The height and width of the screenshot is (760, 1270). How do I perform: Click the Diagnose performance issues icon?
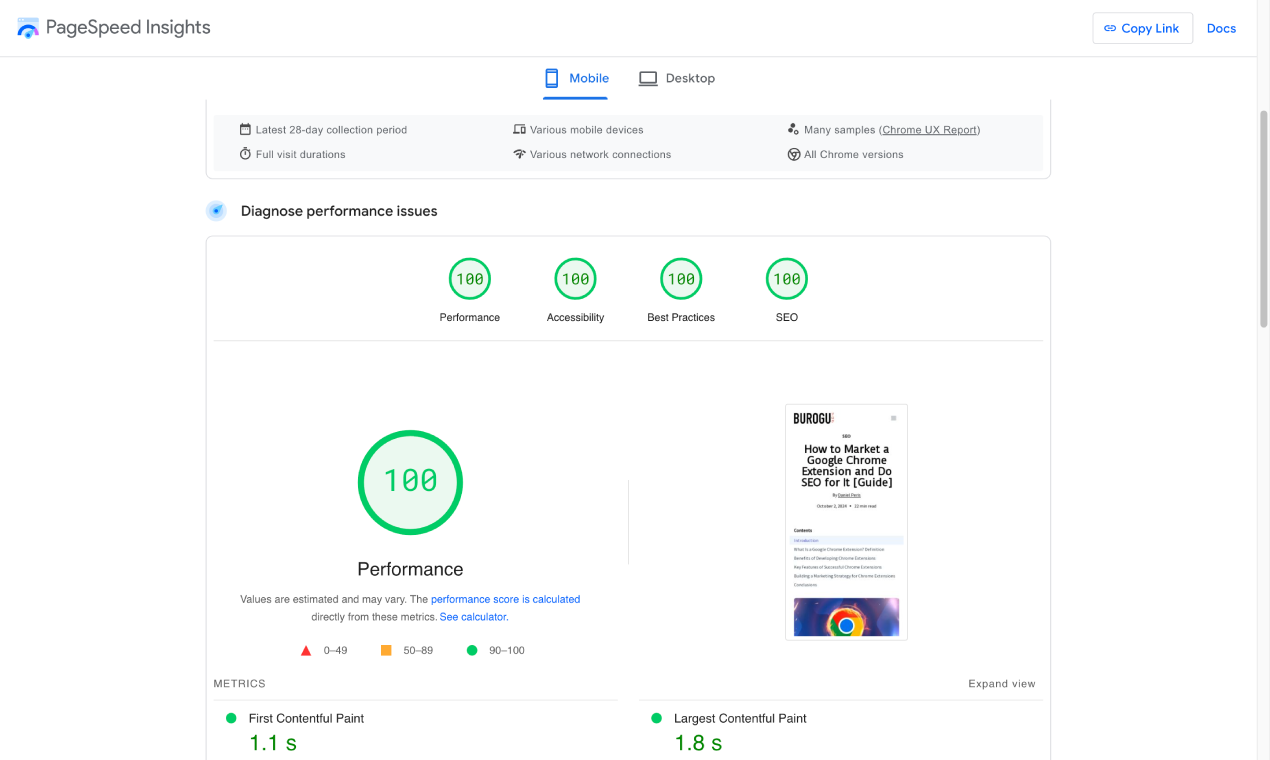click(x=216, y=211)
